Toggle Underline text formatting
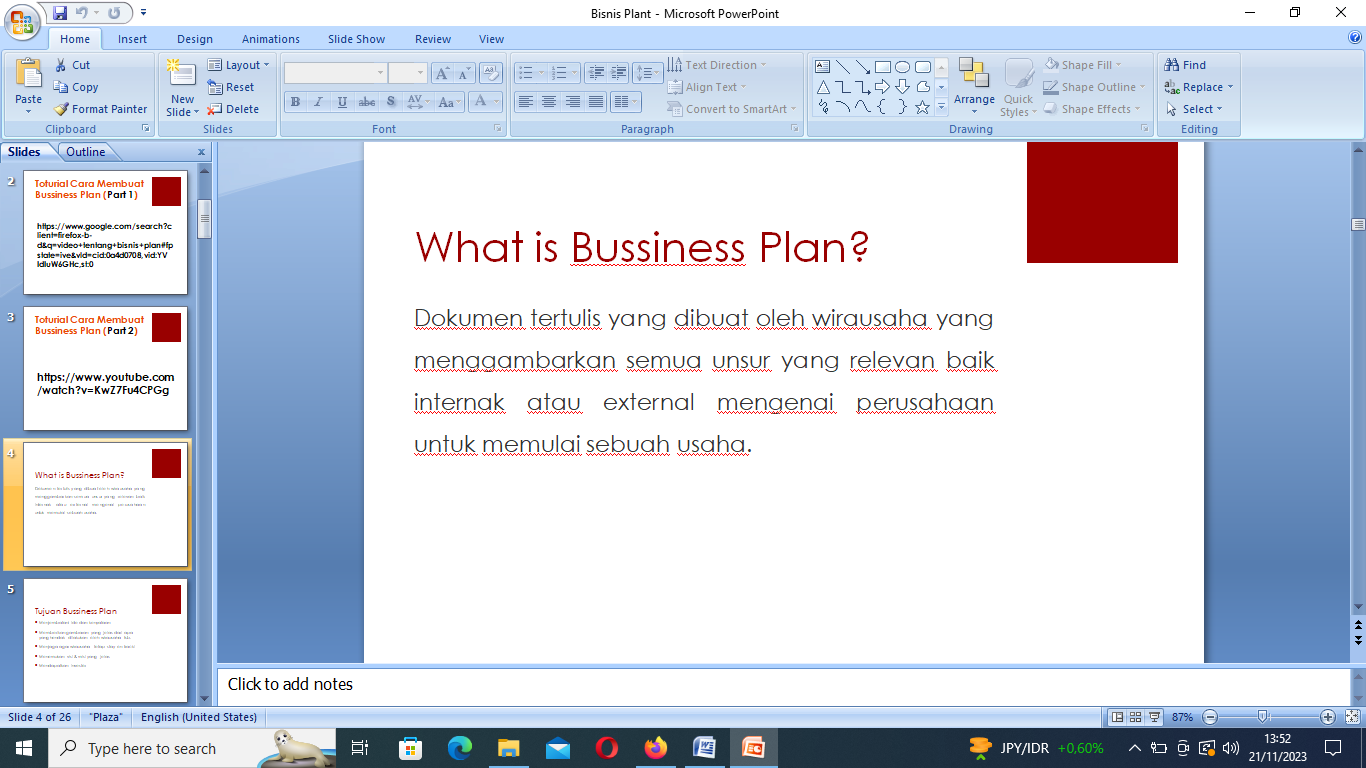The width and height of the screenshot is (1366, 768). click(x=343, y=102)
